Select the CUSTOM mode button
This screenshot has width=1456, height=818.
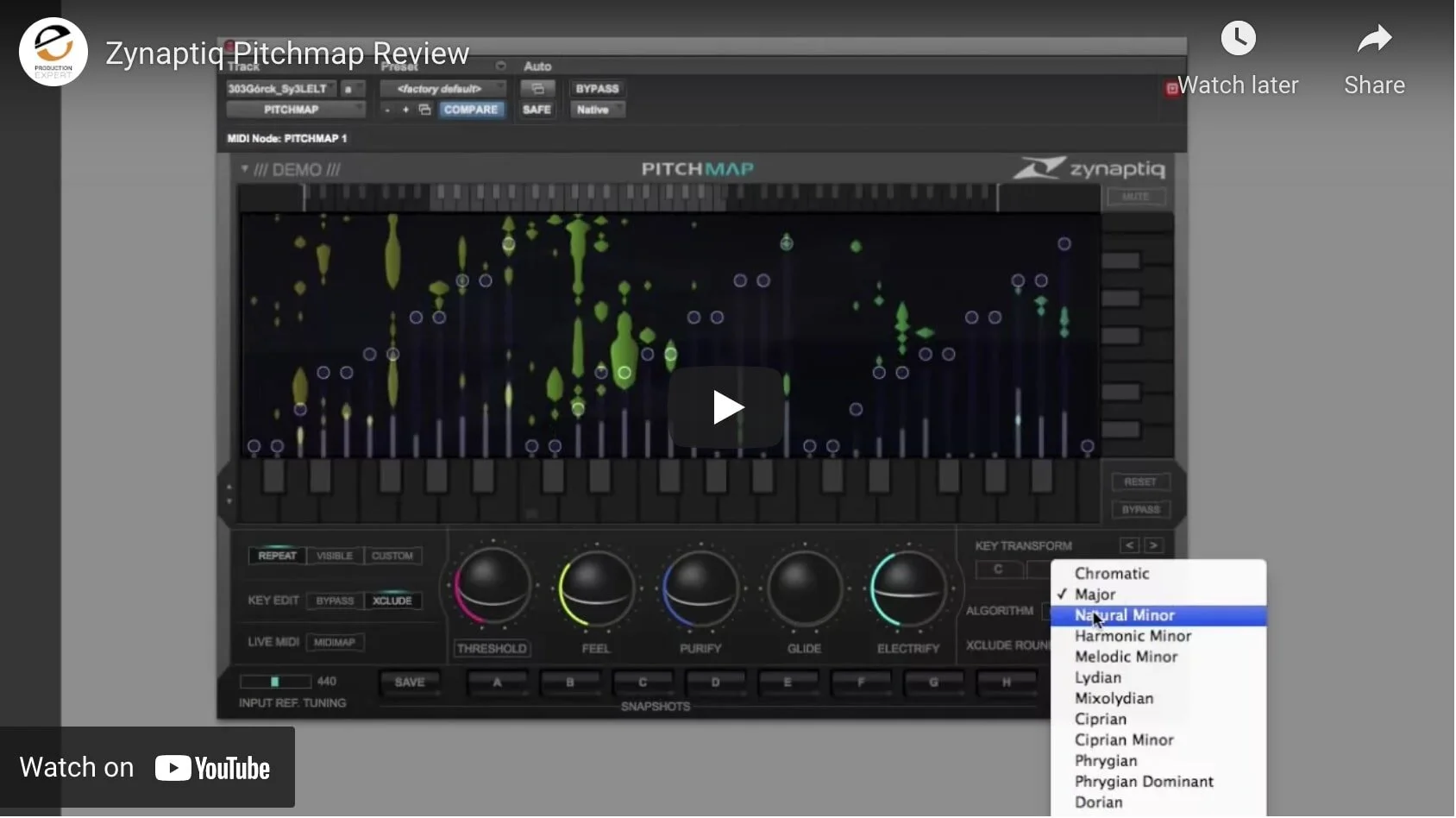coord(392,556)
